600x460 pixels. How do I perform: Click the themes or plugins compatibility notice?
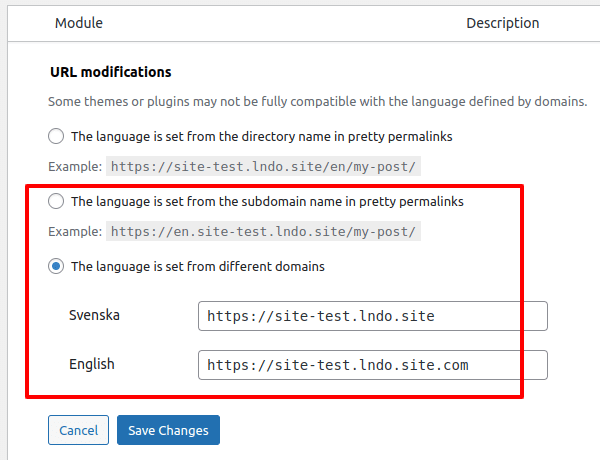pyautogui.click(x=318, y=102)
